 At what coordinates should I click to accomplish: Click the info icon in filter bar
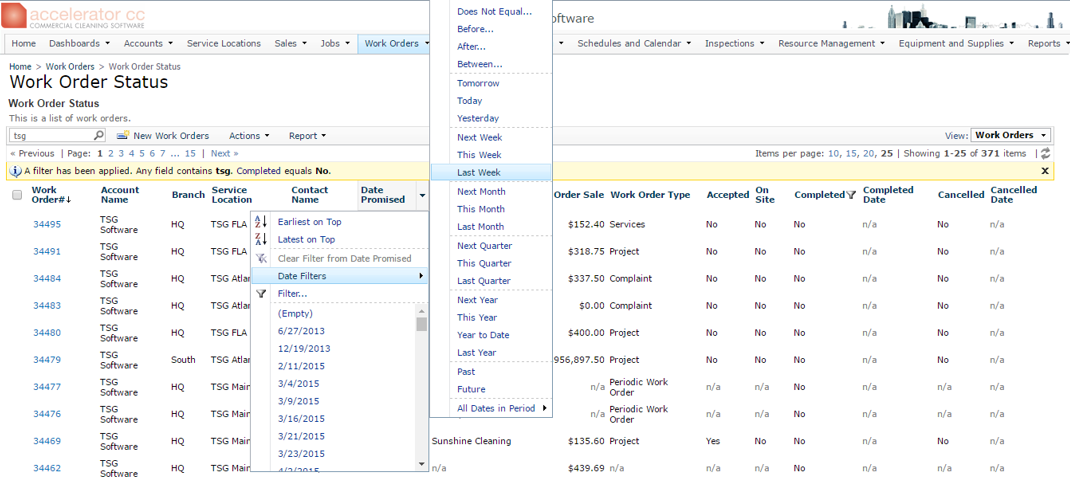(16, 171)
